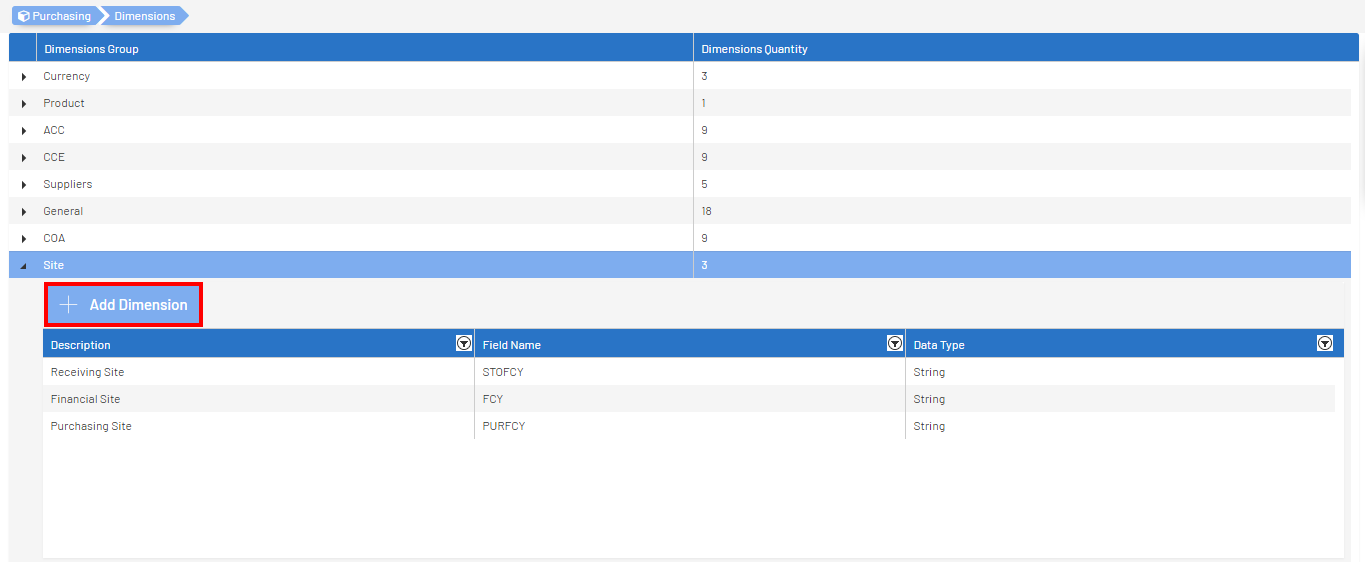
Task: Click the Purchasing Site description row
Action: [91, 426]
